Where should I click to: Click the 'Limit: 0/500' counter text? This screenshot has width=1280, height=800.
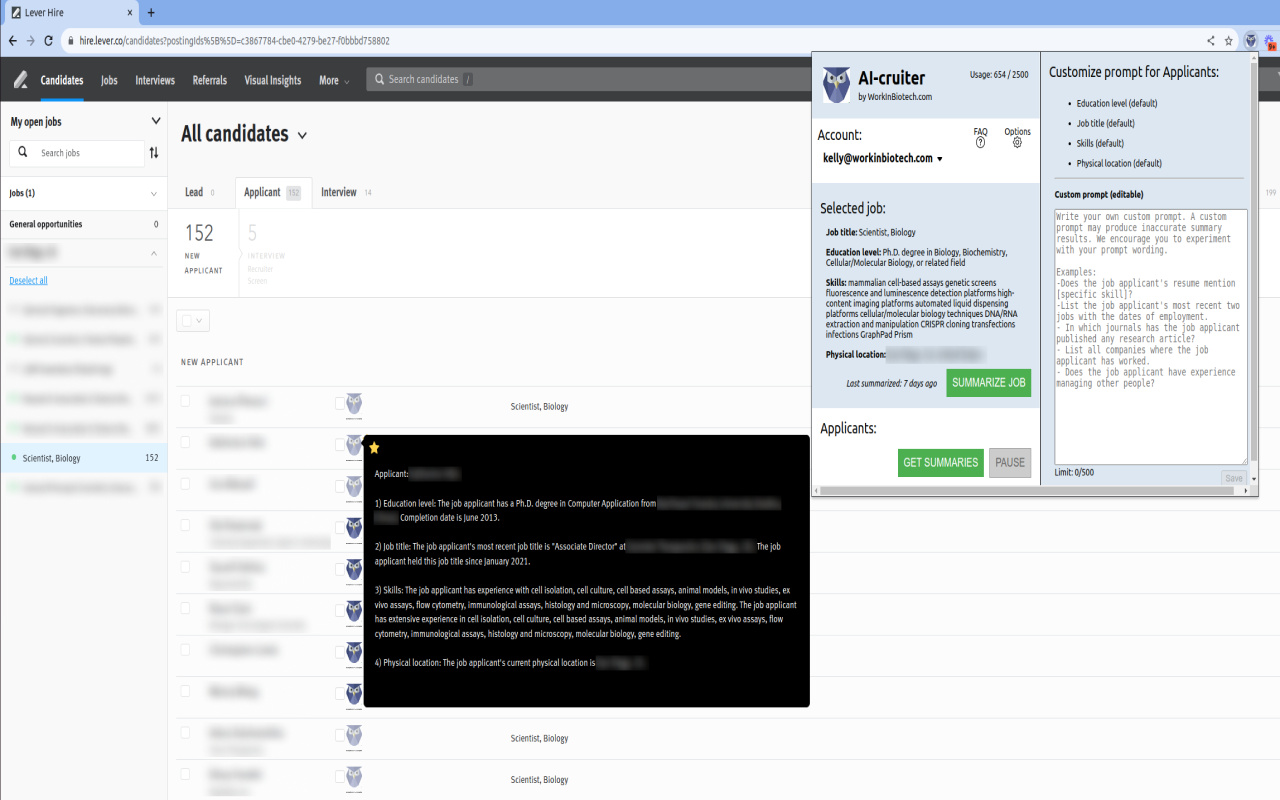1074,472
